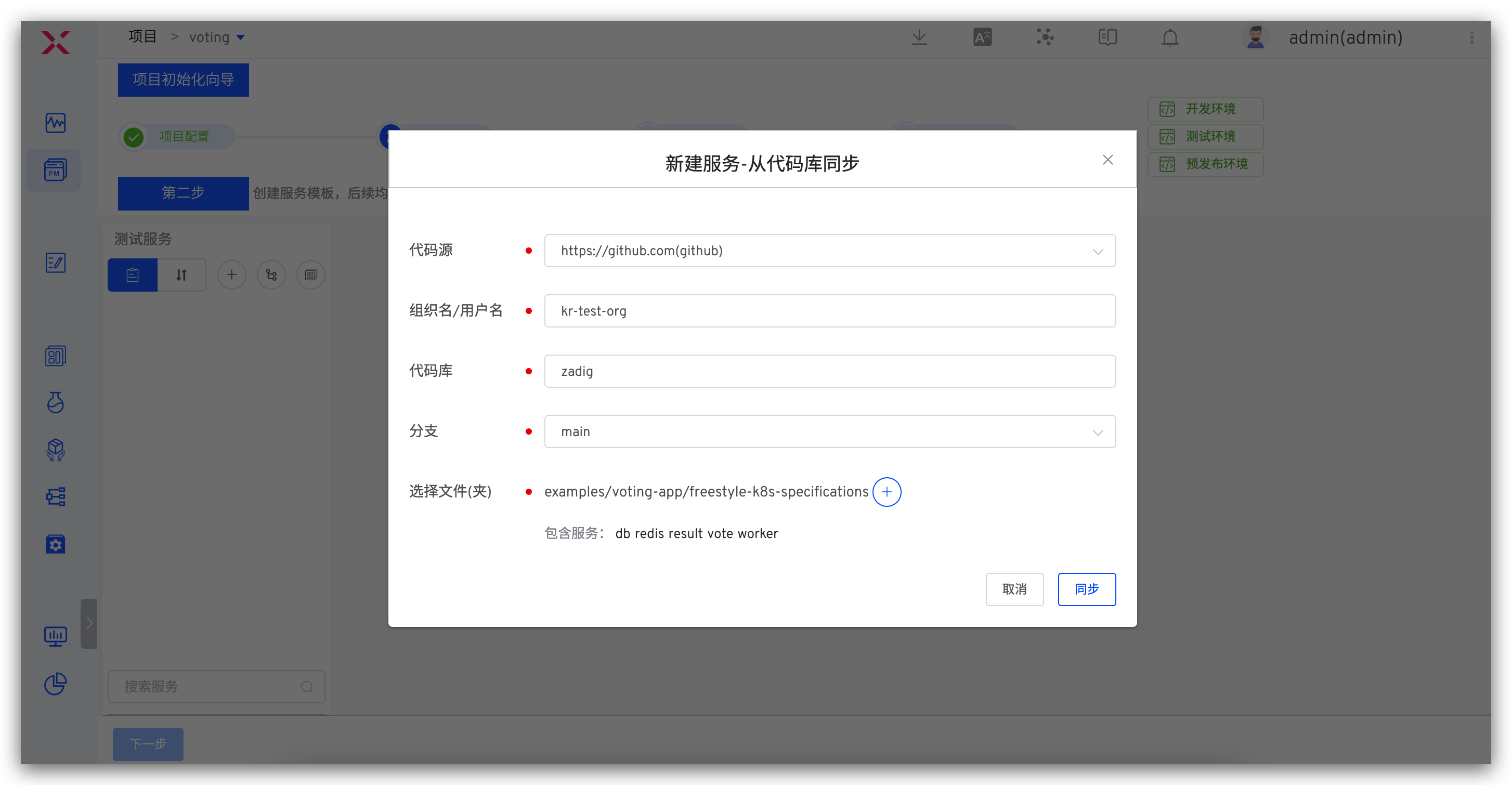1512x785 pixels.
Task: Switch interface language via translate icon
Action: 983,37
